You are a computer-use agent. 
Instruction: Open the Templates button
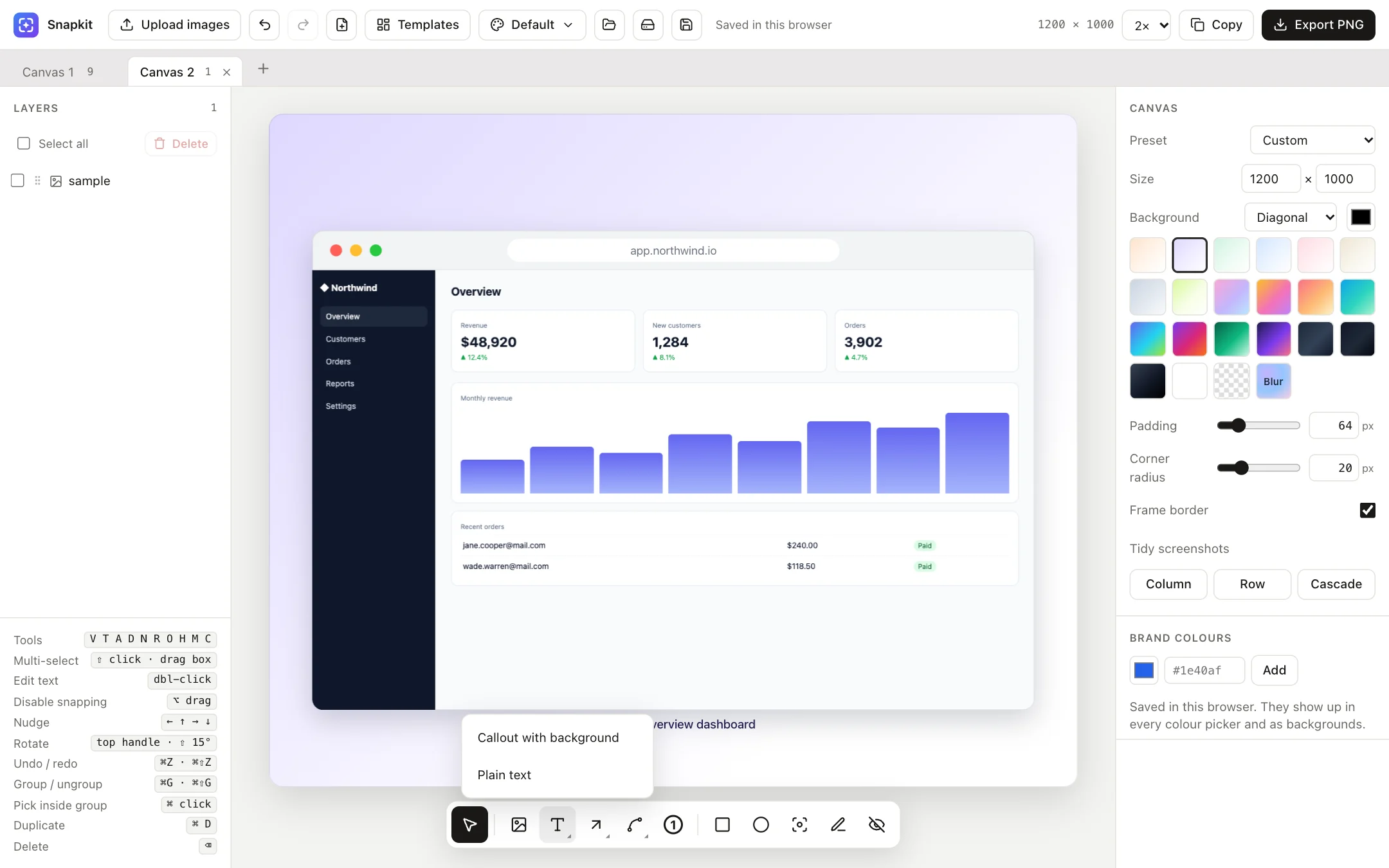click(417, 24)
